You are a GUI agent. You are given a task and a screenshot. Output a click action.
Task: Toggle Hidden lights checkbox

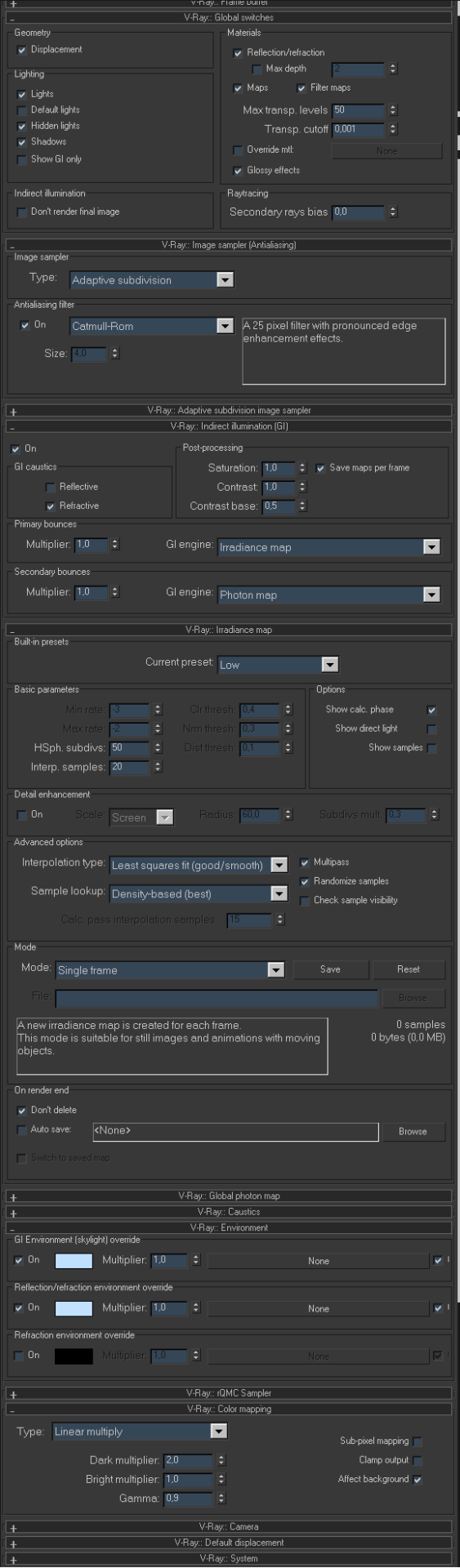(22, 127)
